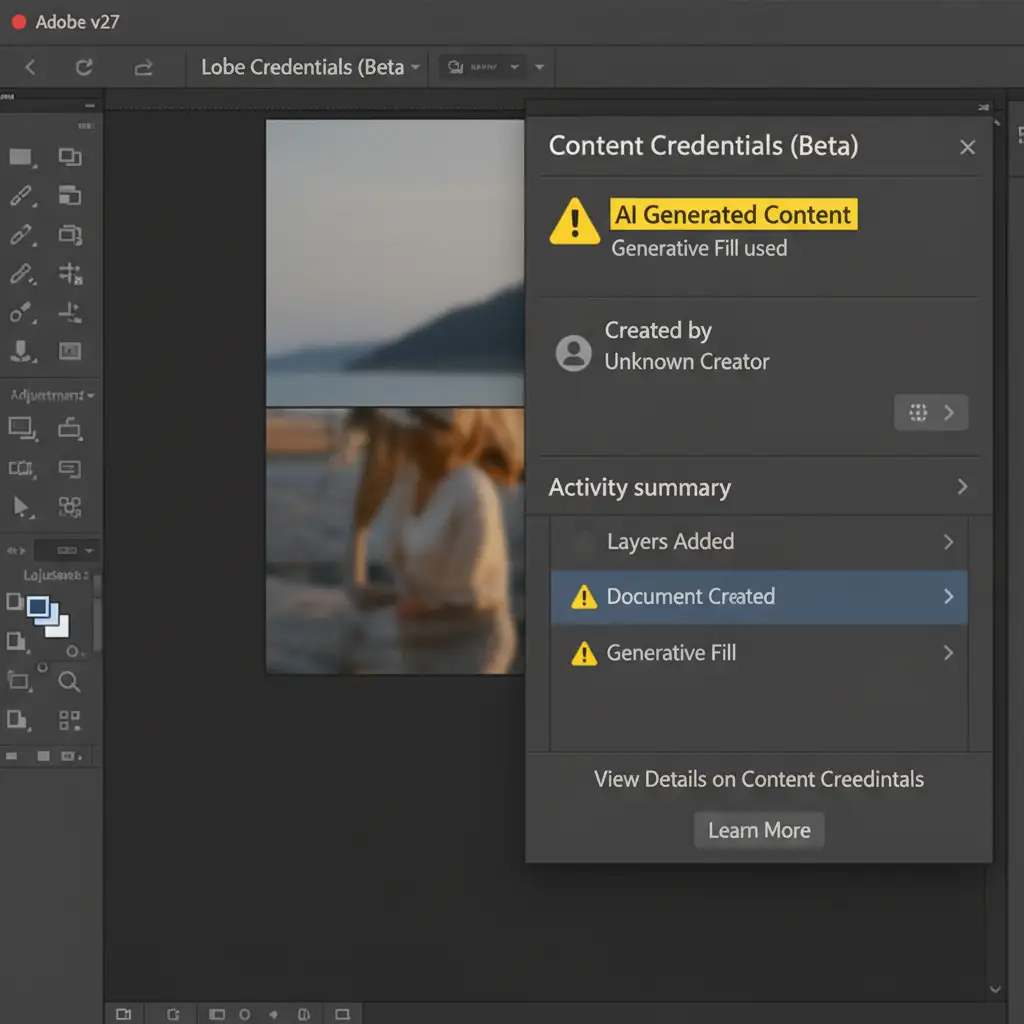The height and width of the screenshot is (1024, 1024).
Task: Select the rectangle tool at toolbar top
Action: [x=20, y=157]
